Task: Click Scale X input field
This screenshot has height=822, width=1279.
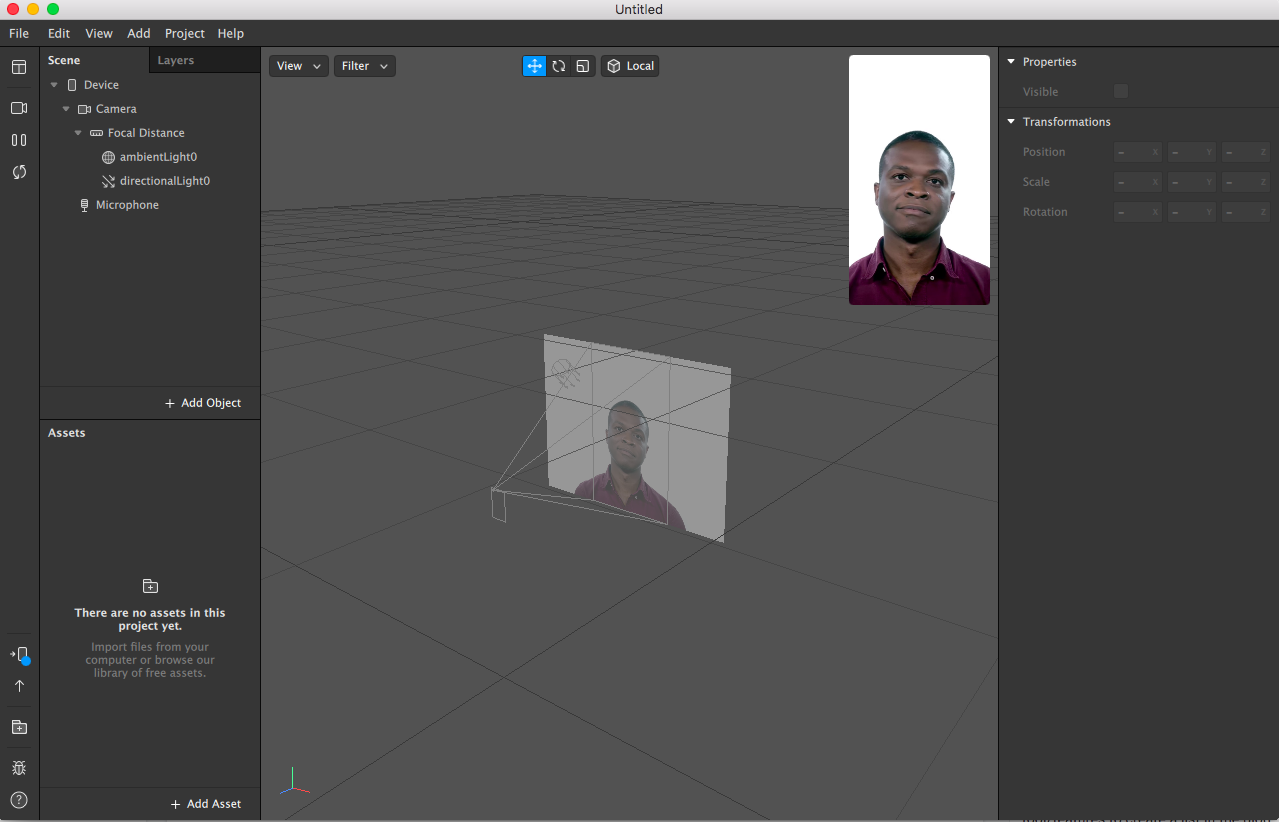Action: click(x=1138, y=182)
